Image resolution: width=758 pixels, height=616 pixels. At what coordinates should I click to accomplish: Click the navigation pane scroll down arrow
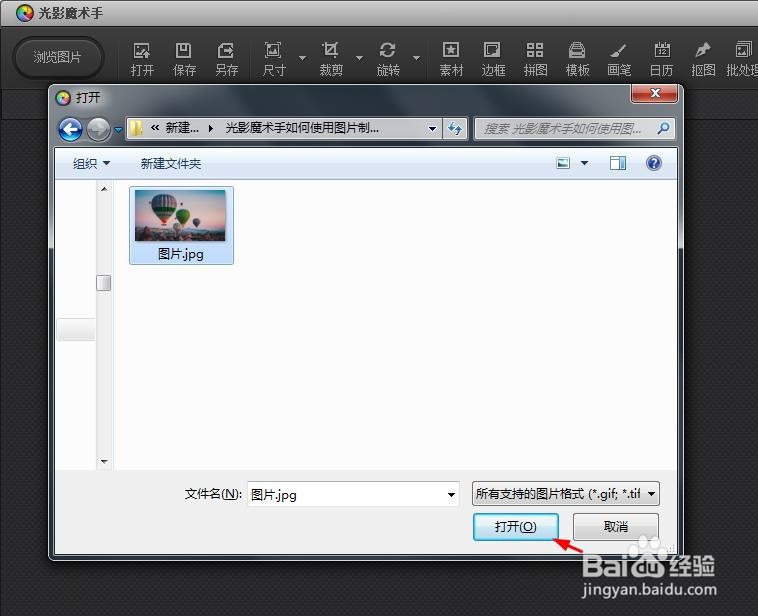coord(104,461)
